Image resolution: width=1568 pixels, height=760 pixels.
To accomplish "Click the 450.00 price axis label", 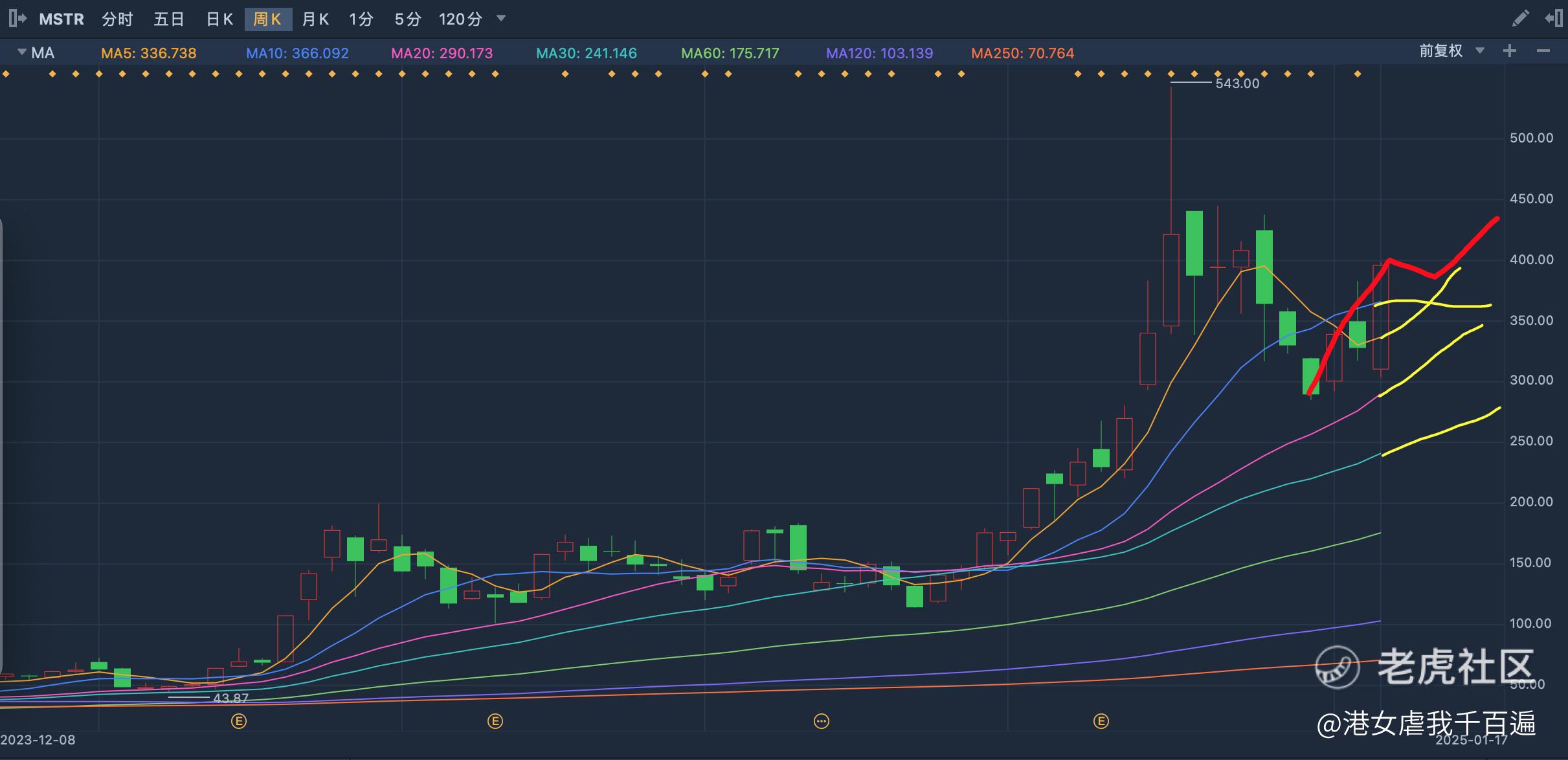I will 1532,199.
